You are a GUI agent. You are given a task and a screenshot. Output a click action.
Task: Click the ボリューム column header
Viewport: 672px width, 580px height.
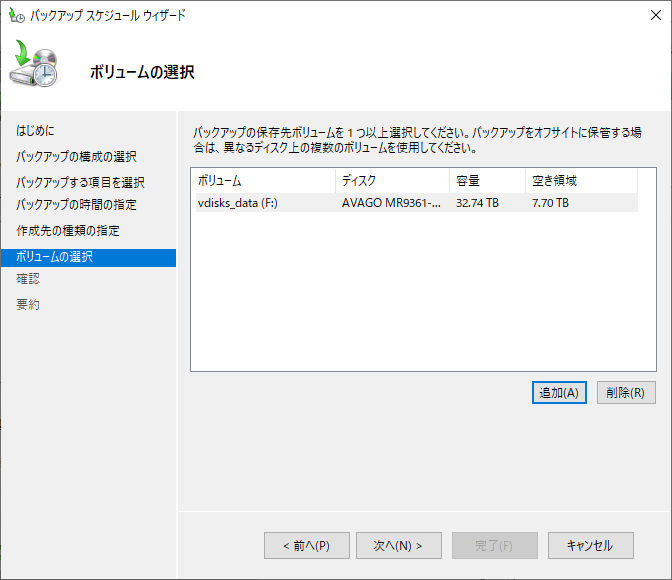[265, 181]
